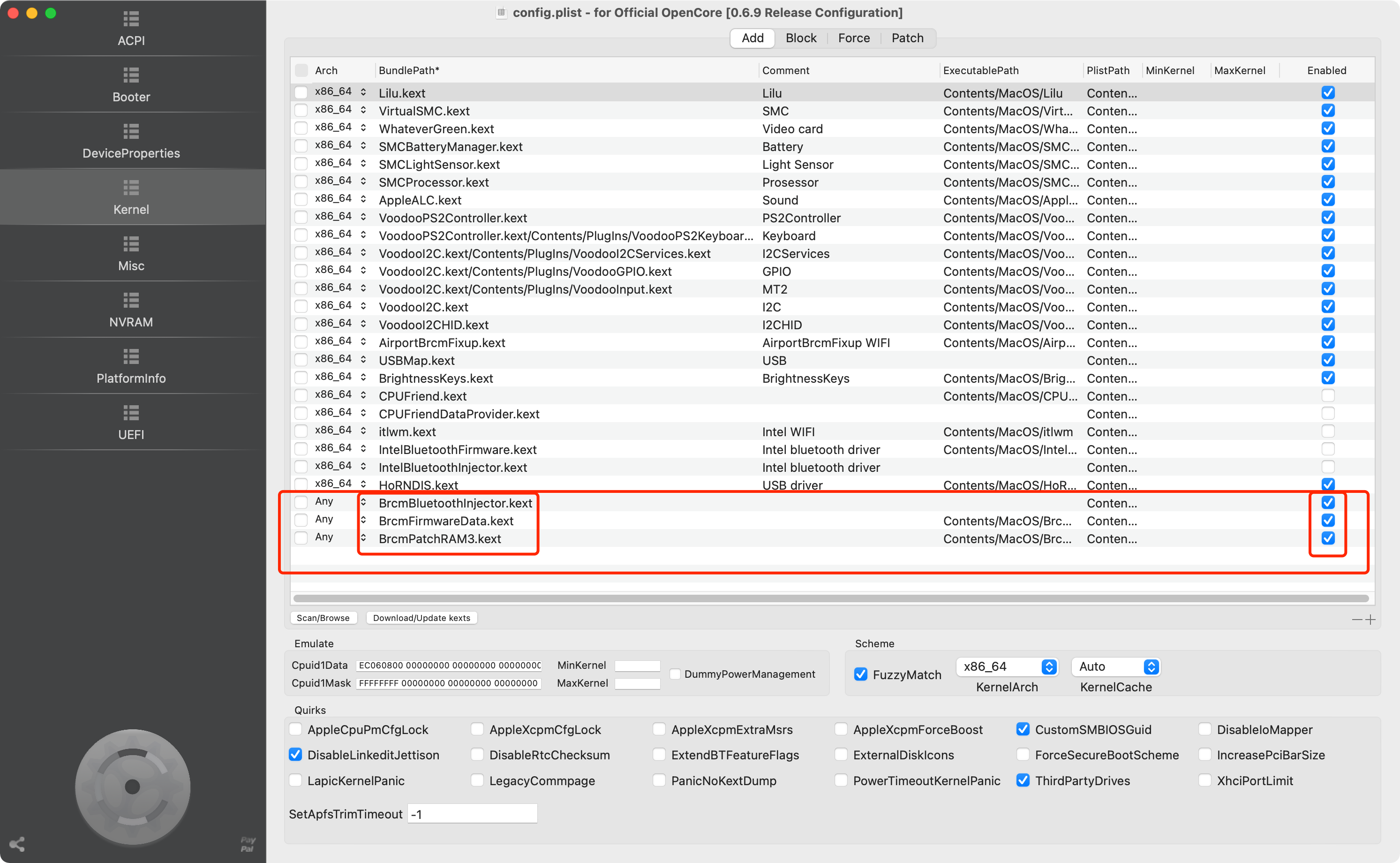1400x863 pixels.
Task: Open the ACPI section in the sidebar
Action: pos(131,29)
